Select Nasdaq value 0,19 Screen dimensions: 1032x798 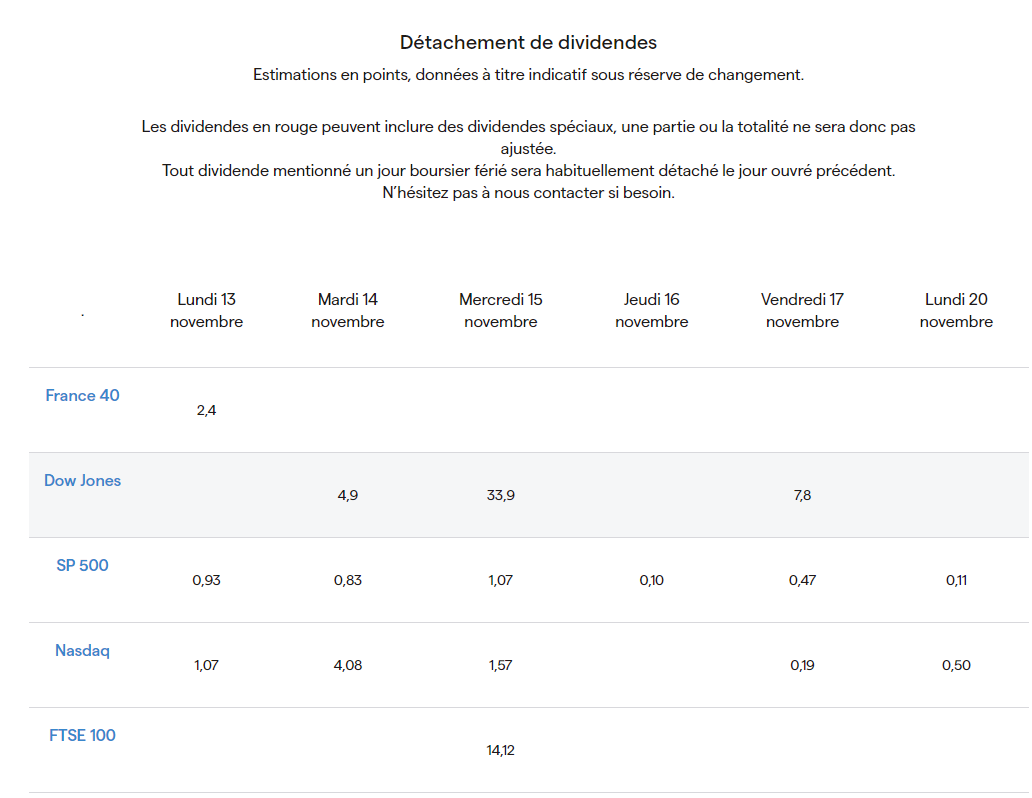802,665
